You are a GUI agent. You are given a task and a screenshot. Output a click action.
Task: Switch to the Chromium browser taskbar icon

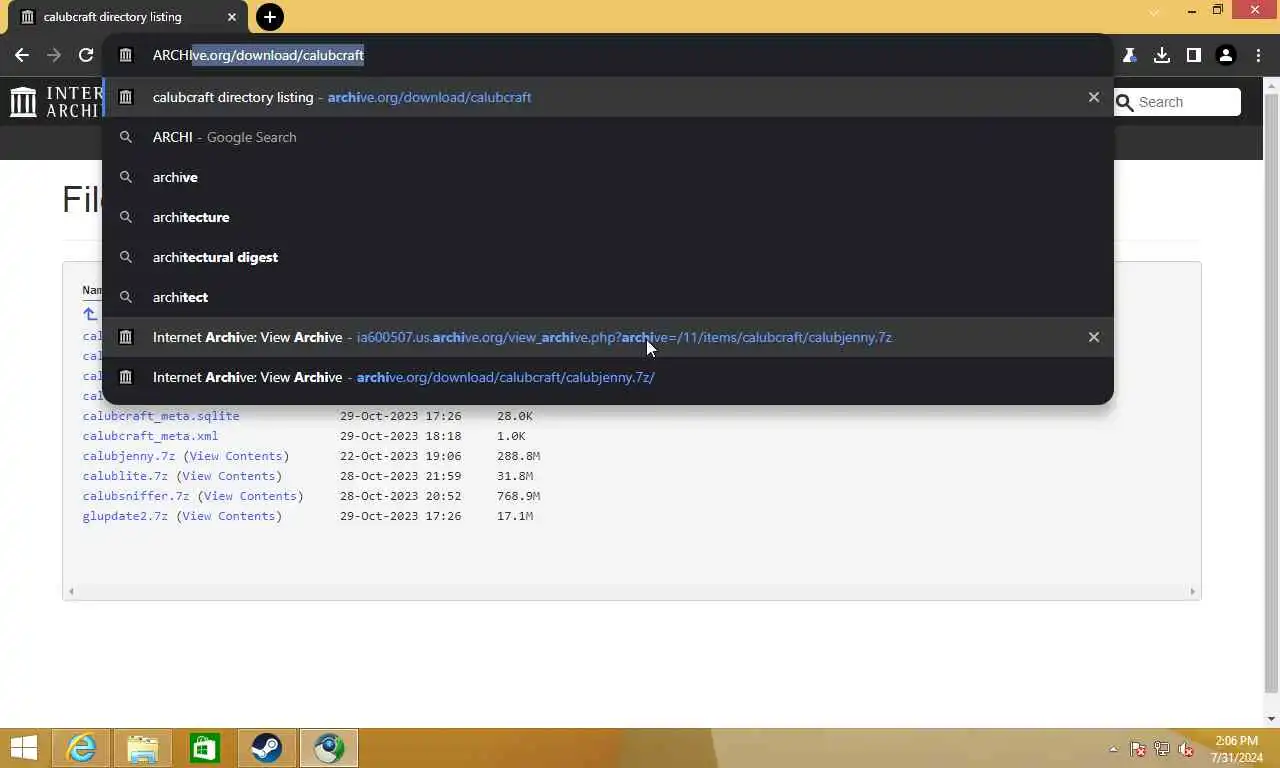329,748
